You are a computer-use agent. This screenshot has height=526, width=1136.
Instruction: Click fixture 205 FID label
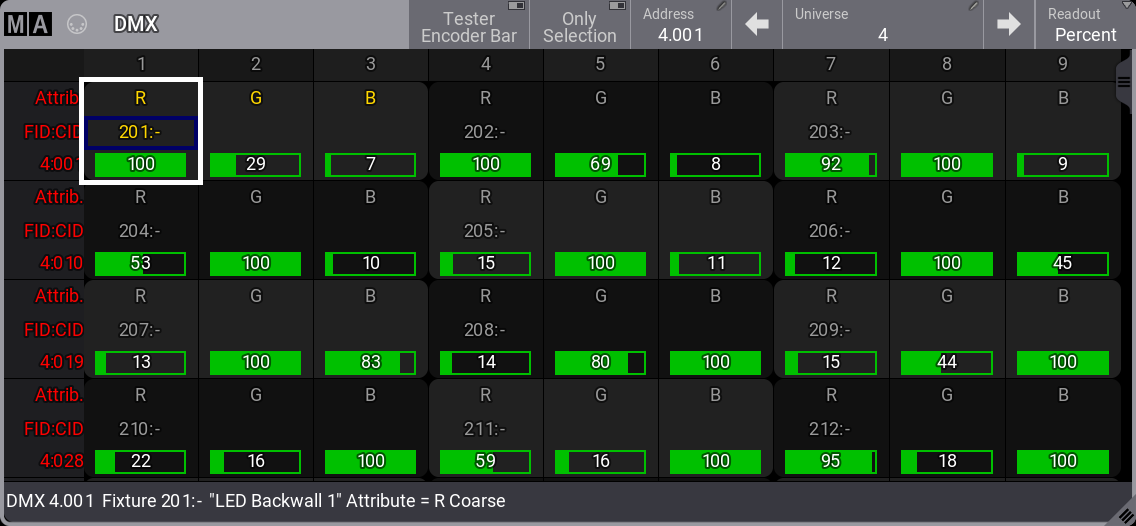point(486,231)
